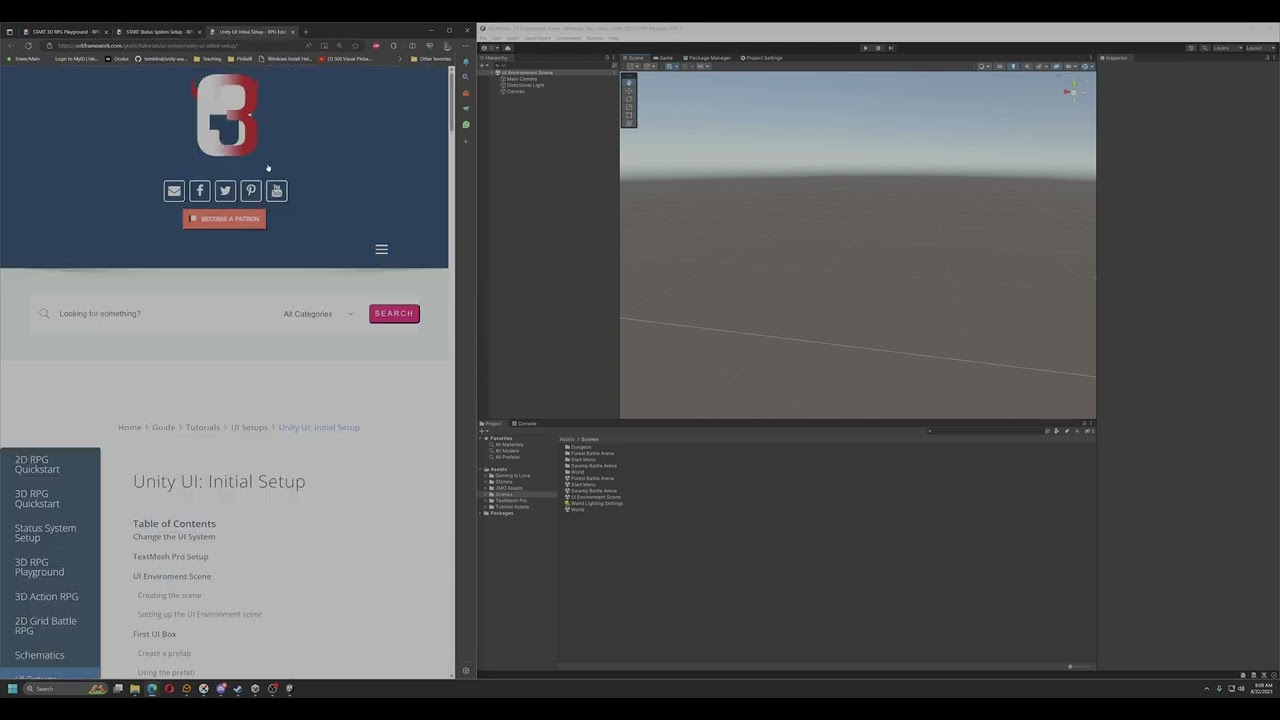
Task: Open the All Categories dropdown
Action: point(318,314)
